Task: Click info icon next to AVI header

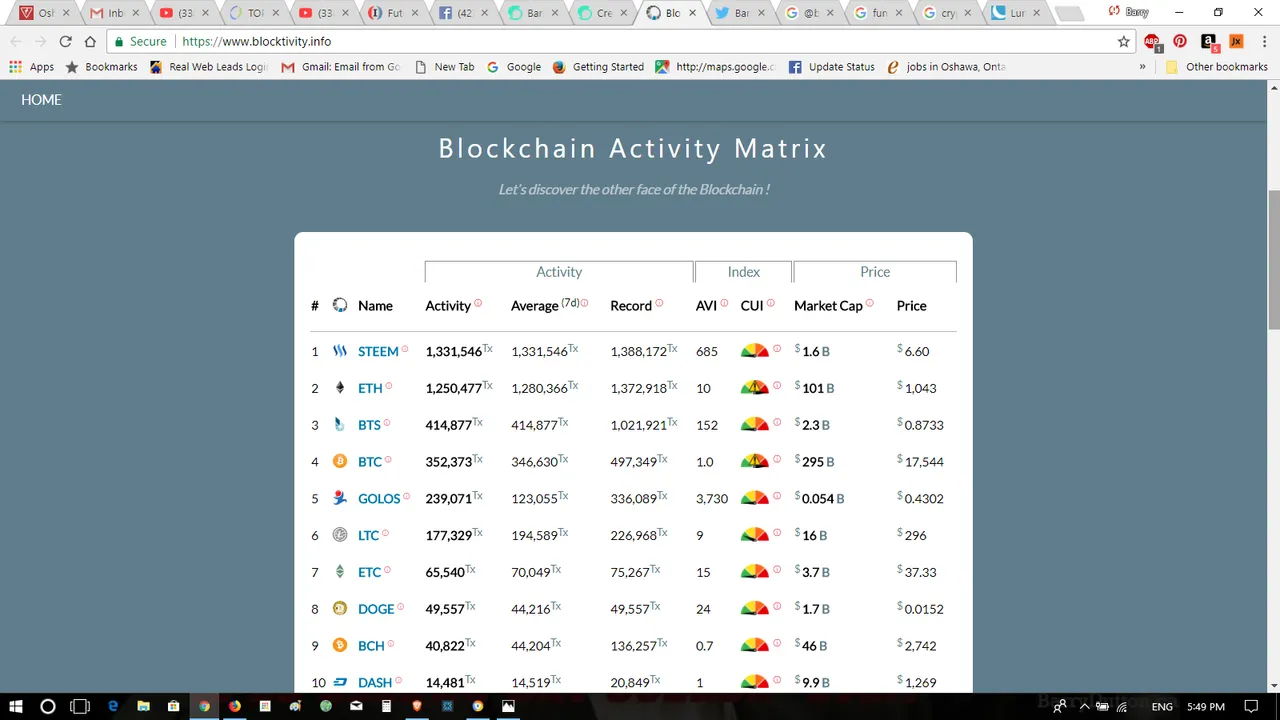Action: [724, 303]
